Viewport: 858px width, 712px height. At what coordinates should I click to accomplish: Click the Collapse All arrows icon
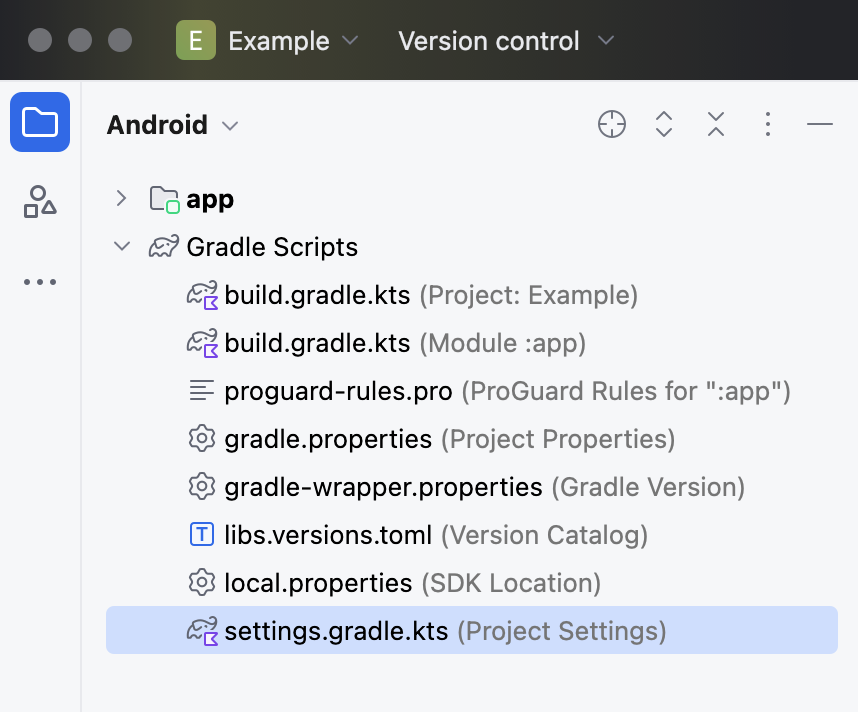(716, 124)
